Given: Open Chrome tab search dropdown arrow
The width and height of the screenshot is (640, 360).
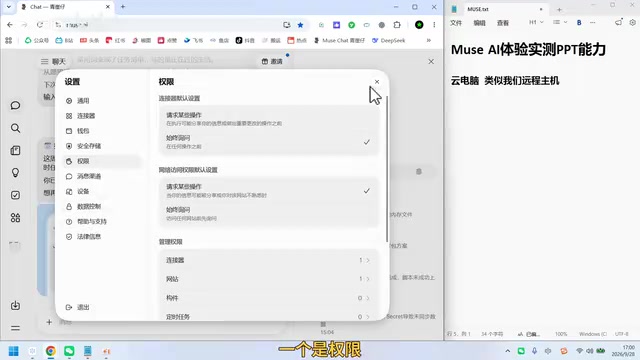Looking at the screenshot, I should click(9, 7).
